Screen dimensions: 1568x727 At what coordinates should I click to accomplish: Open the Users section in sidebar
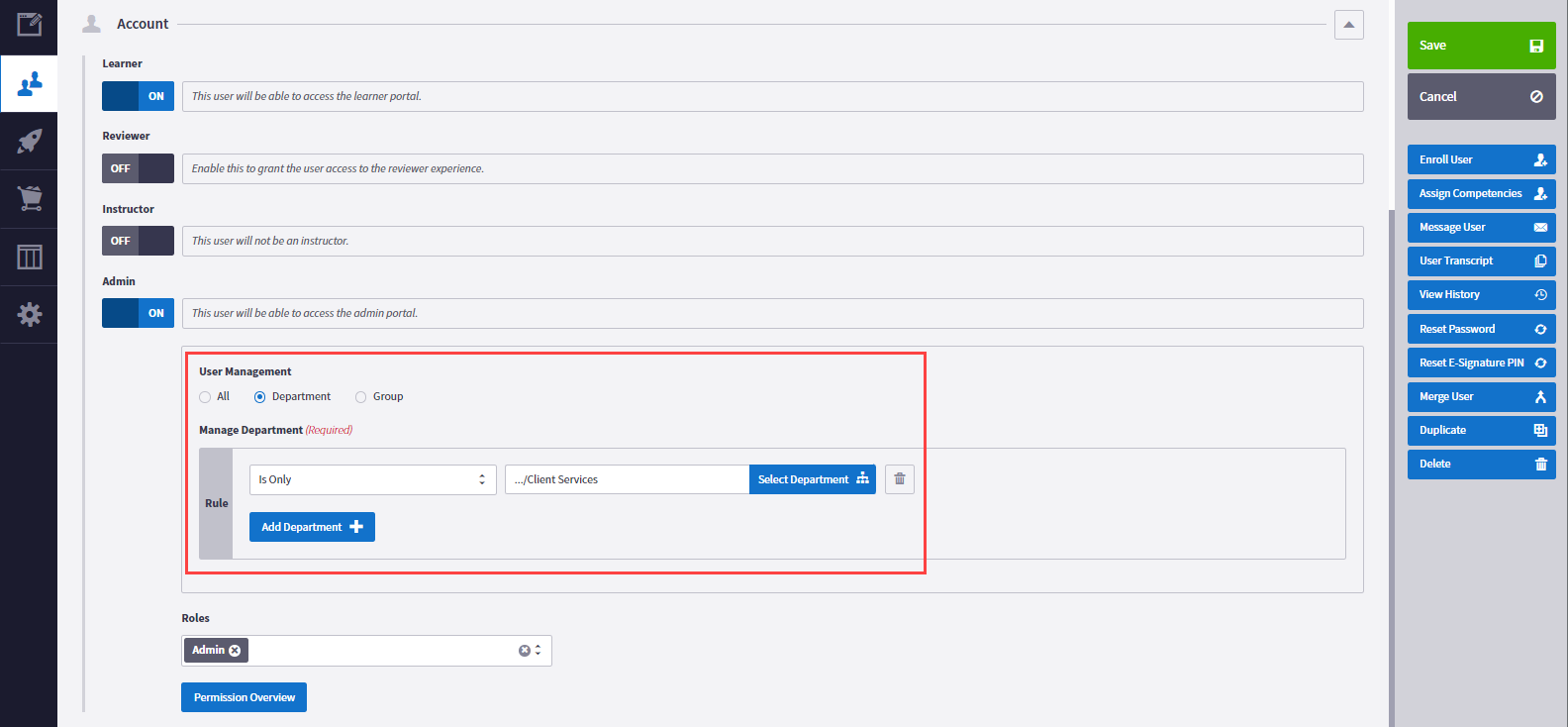(29, 83)
